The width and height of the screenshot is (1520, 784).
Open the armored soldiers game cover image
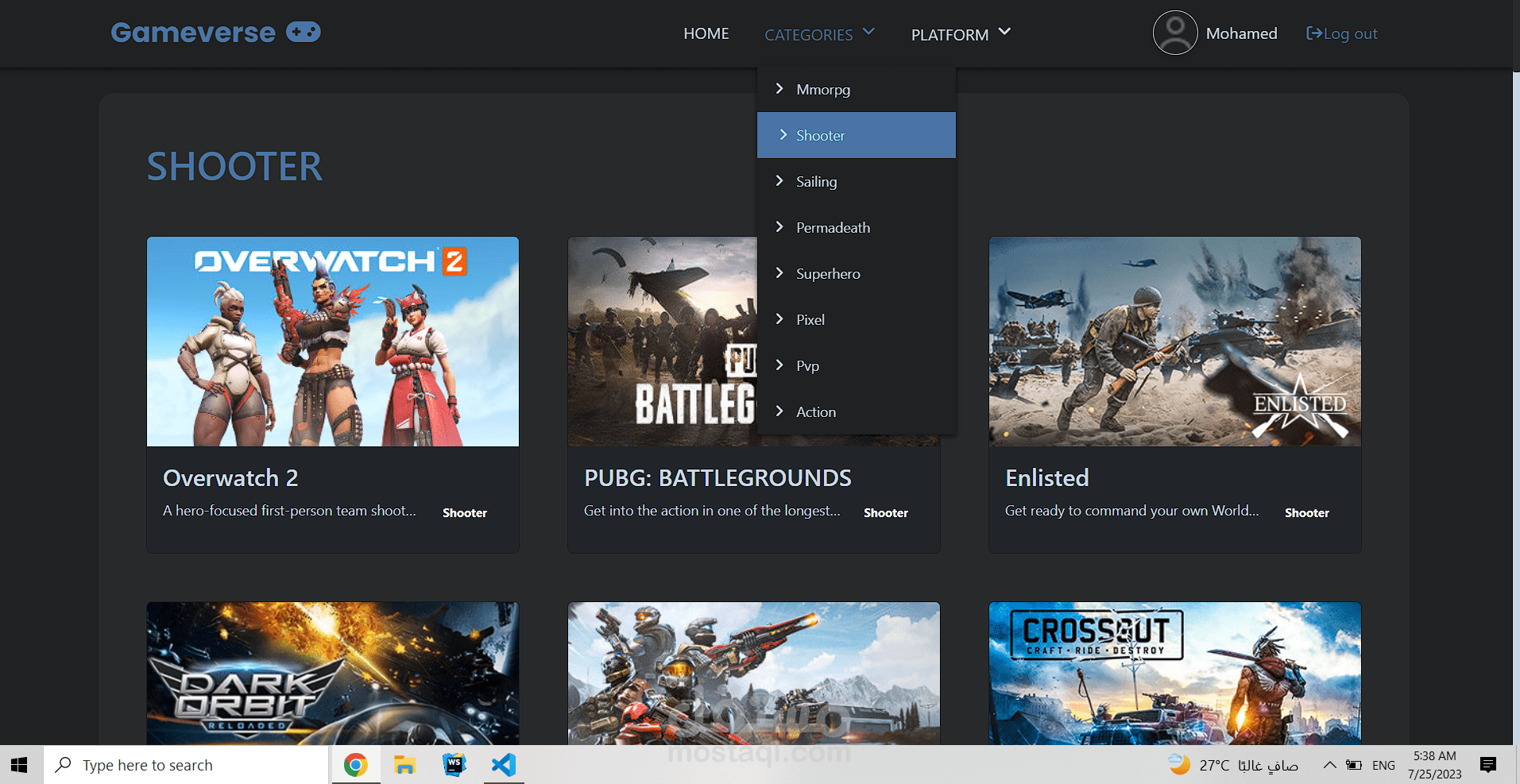pyautogui.click(x=754, y=674)
